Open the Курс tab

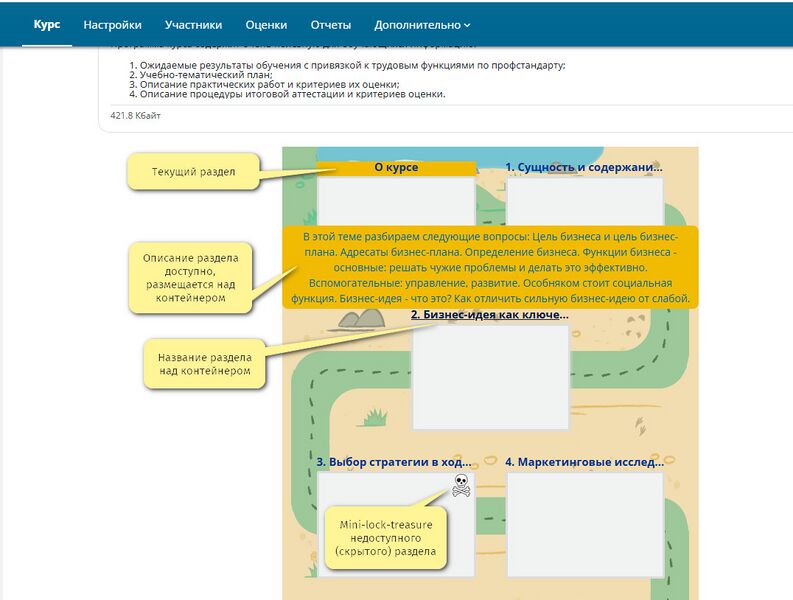coord(47,25)
